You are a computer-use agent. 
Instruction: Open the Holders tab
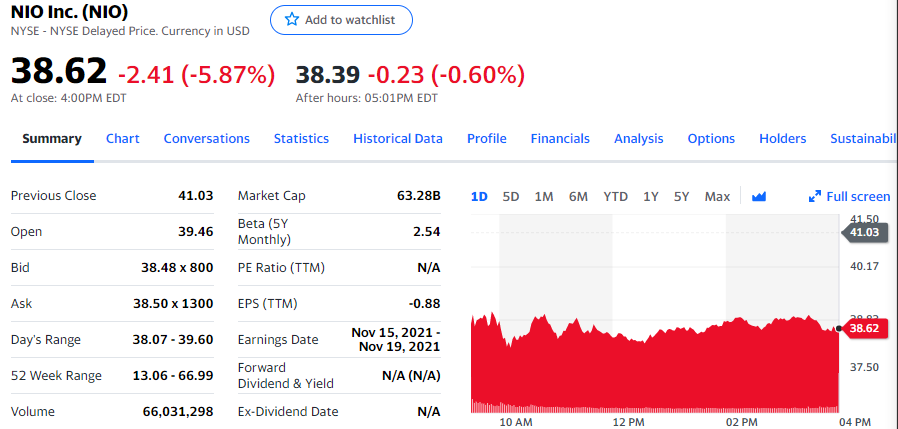click(782, 138)
